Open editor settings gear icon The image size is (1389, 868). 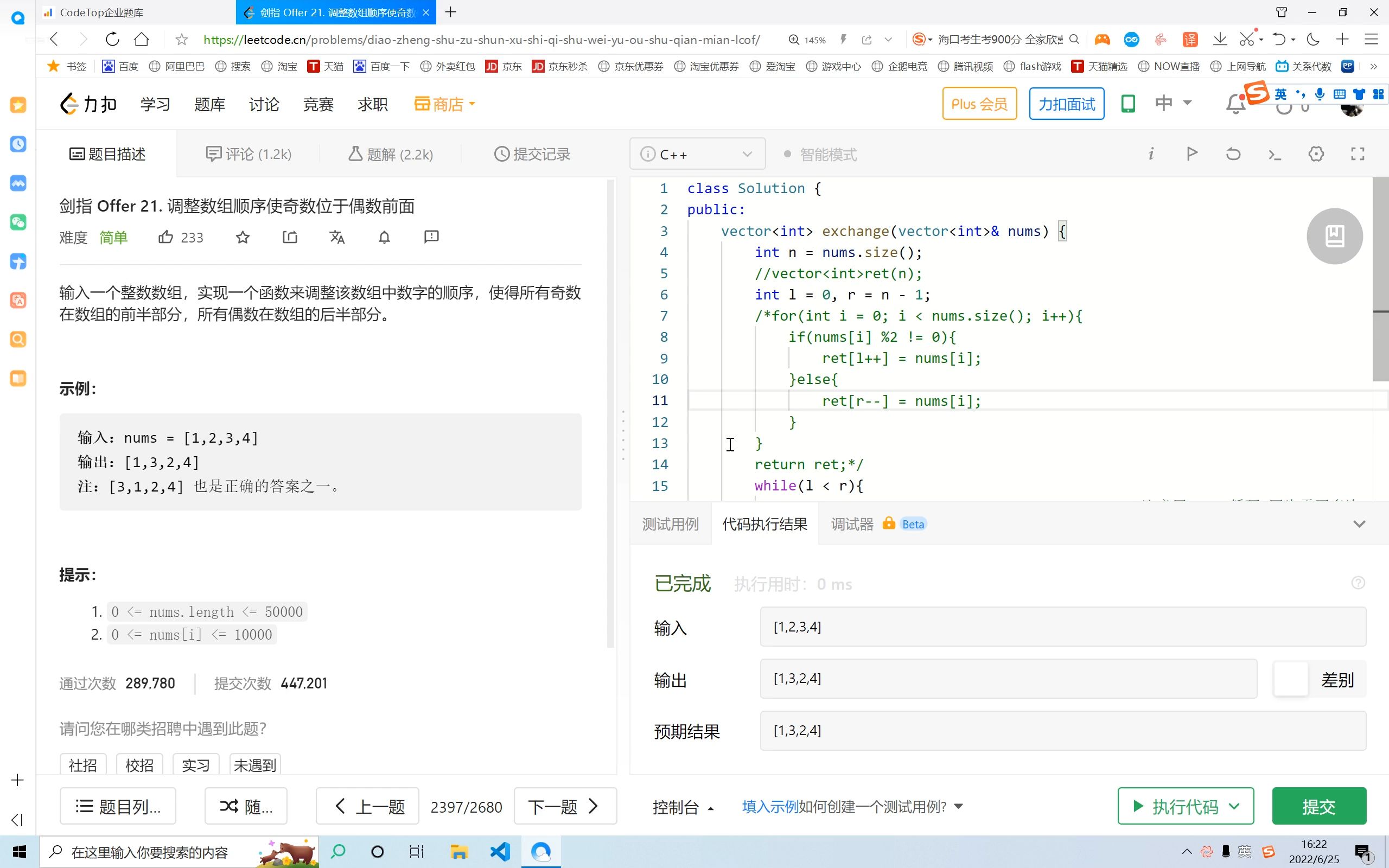(1316, 154)
